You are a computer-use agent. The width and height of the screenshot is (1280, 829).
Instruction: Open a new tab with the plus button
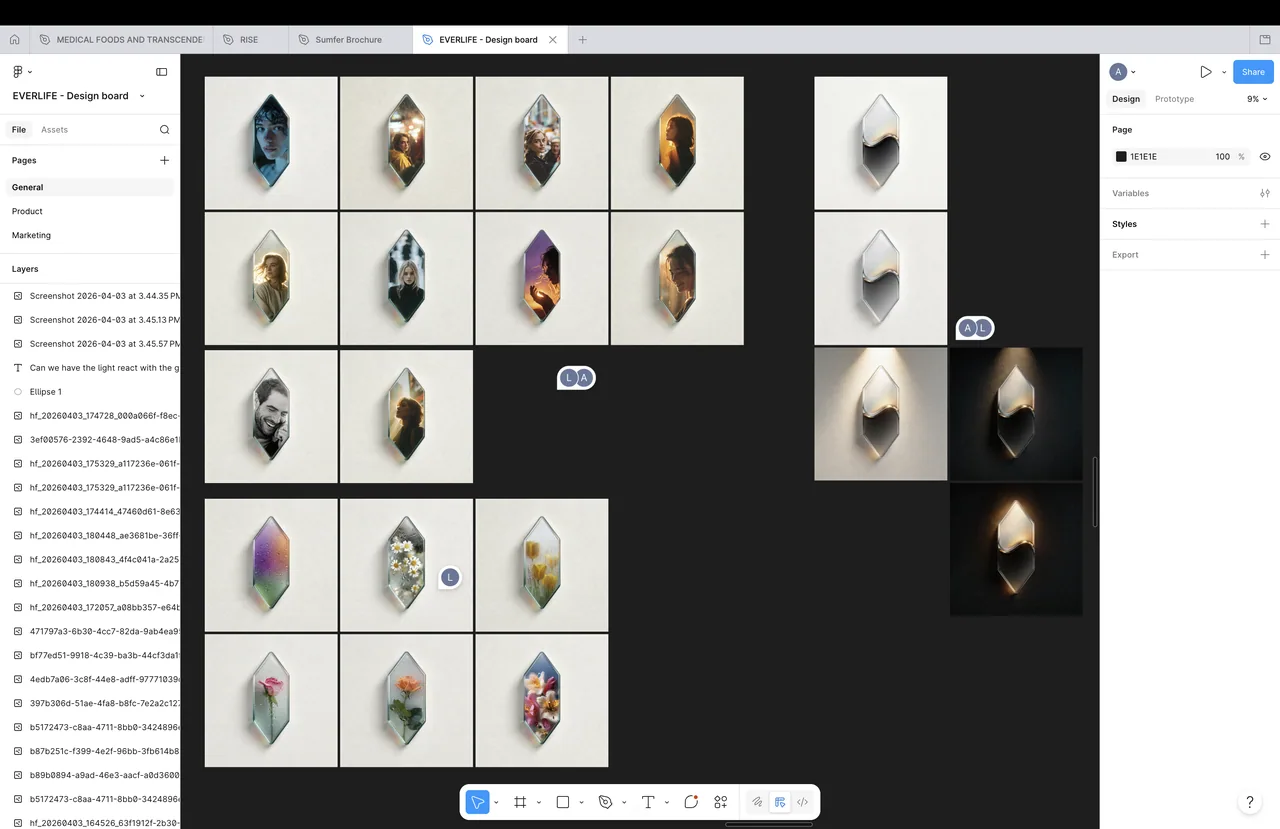582,40
